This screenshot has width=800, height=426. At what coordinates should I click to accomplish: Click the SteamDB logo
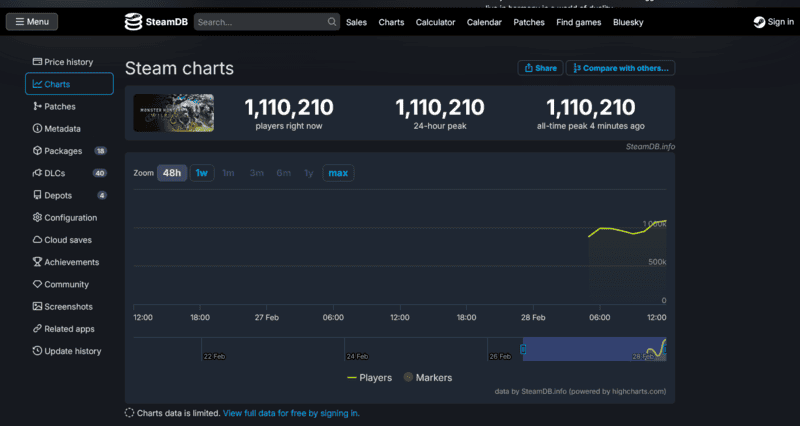click(x=156, y=22)
